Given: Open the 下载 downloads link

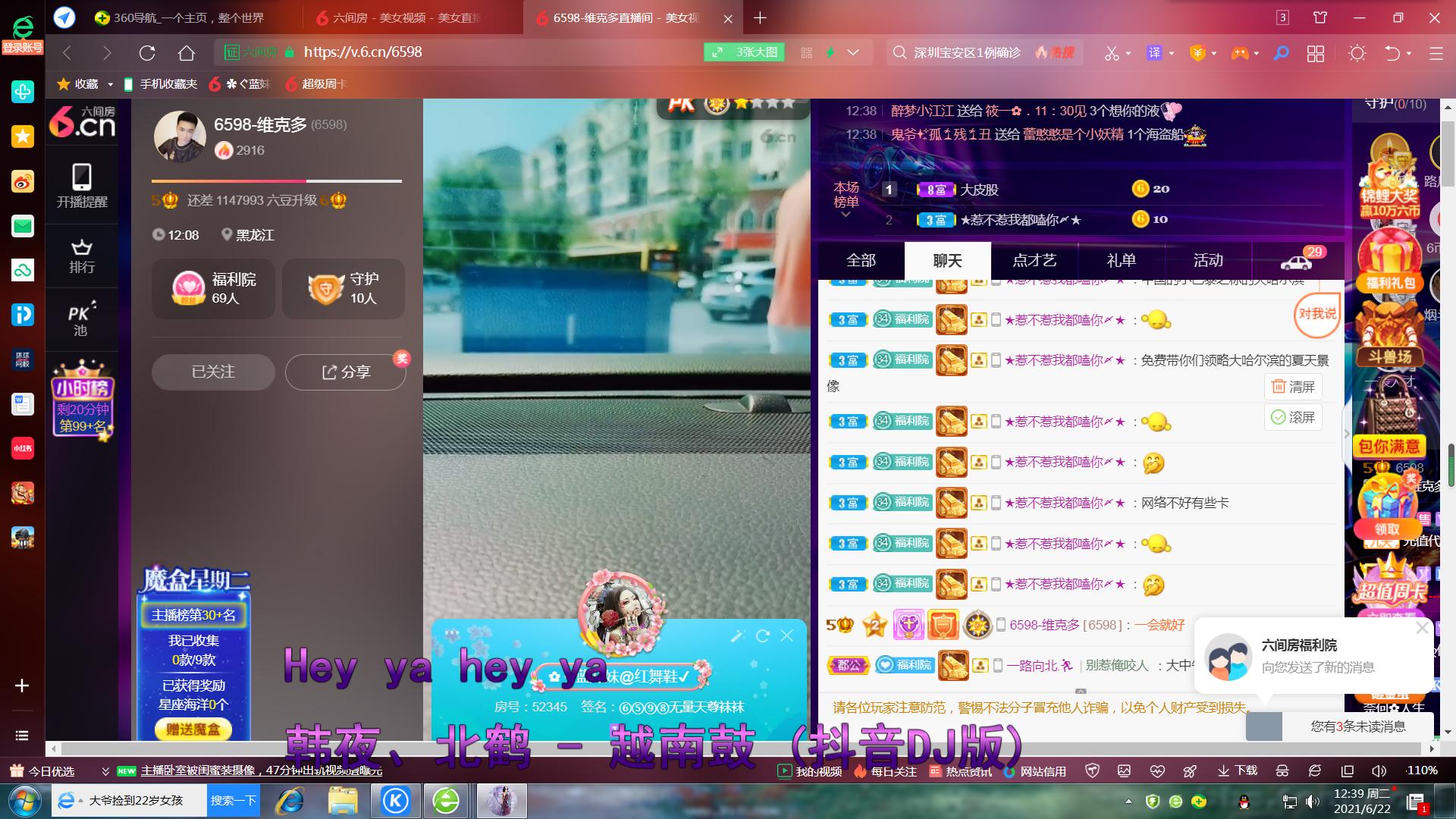Looking at the screenshot, I should click(x=1238, y=771).
